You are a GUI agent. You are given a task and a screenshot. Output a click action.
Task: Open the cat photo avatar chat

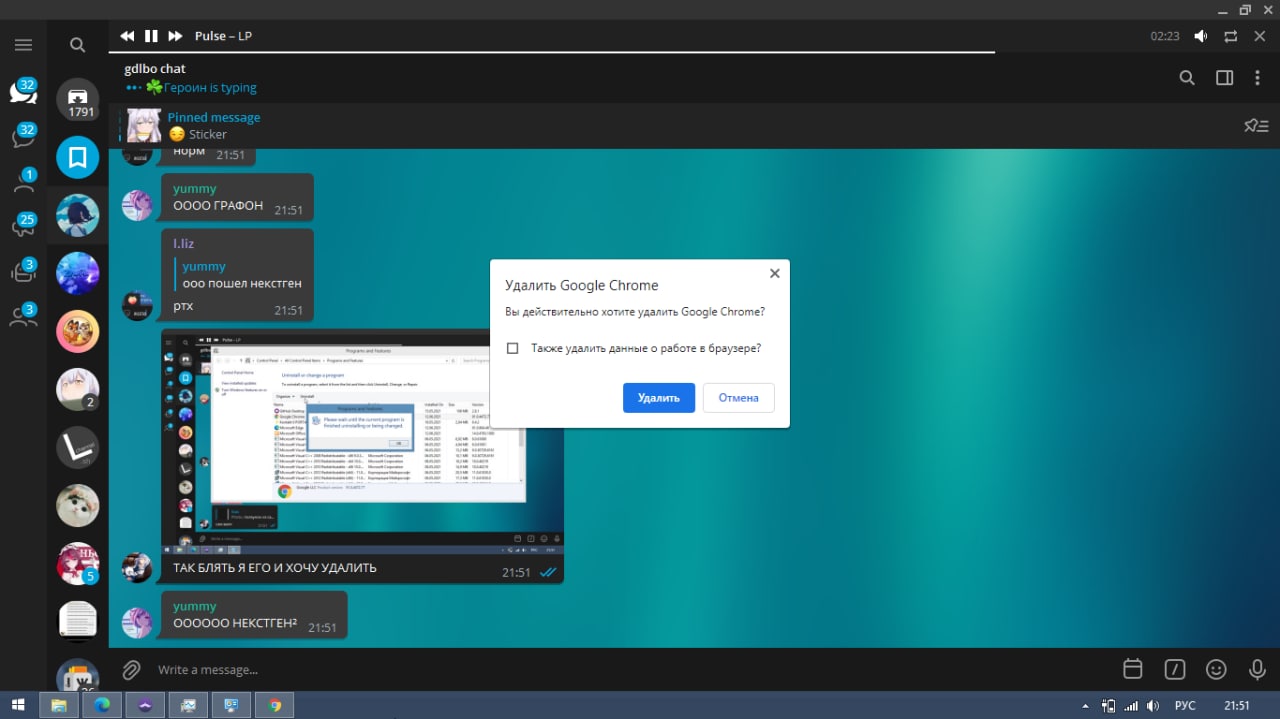coord(78,505)
